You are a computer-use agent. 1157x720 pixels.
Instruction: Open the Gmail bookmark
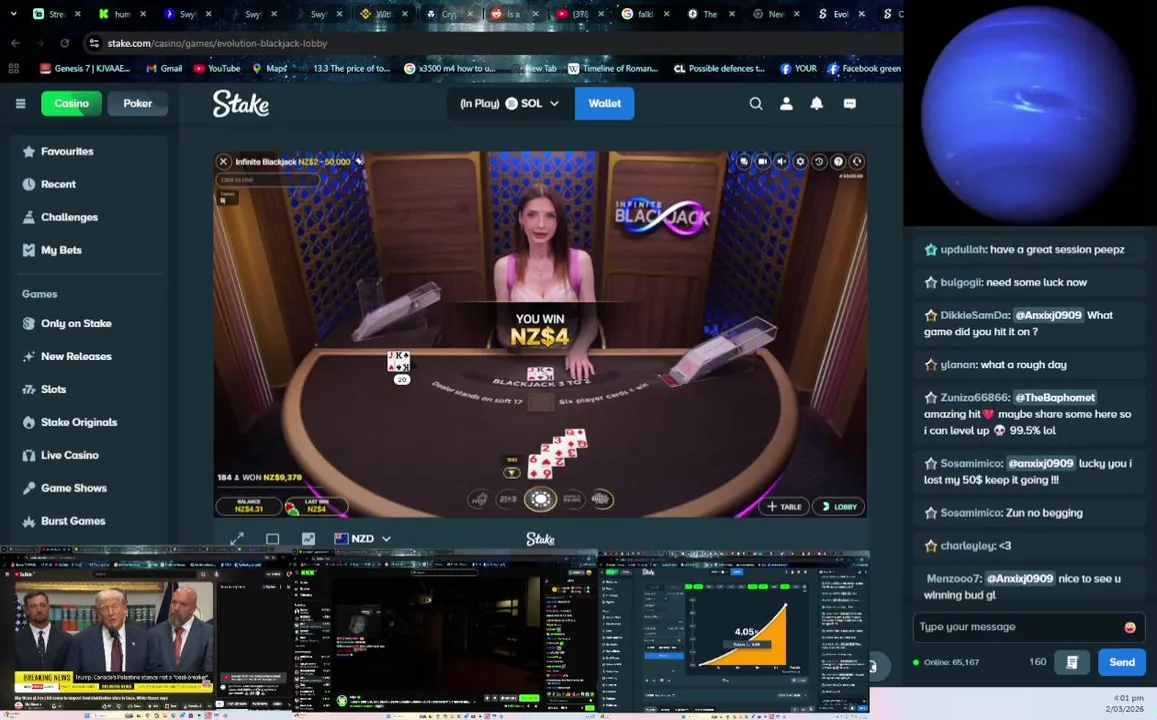pos(164,69)
